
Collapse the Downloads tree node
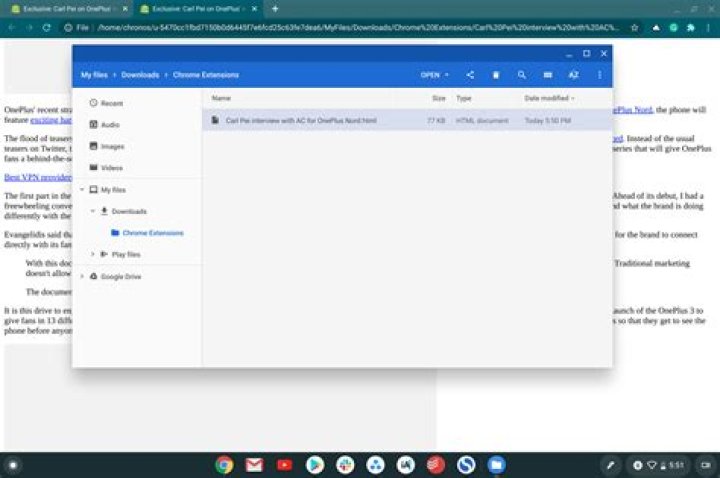click(93, 211)
